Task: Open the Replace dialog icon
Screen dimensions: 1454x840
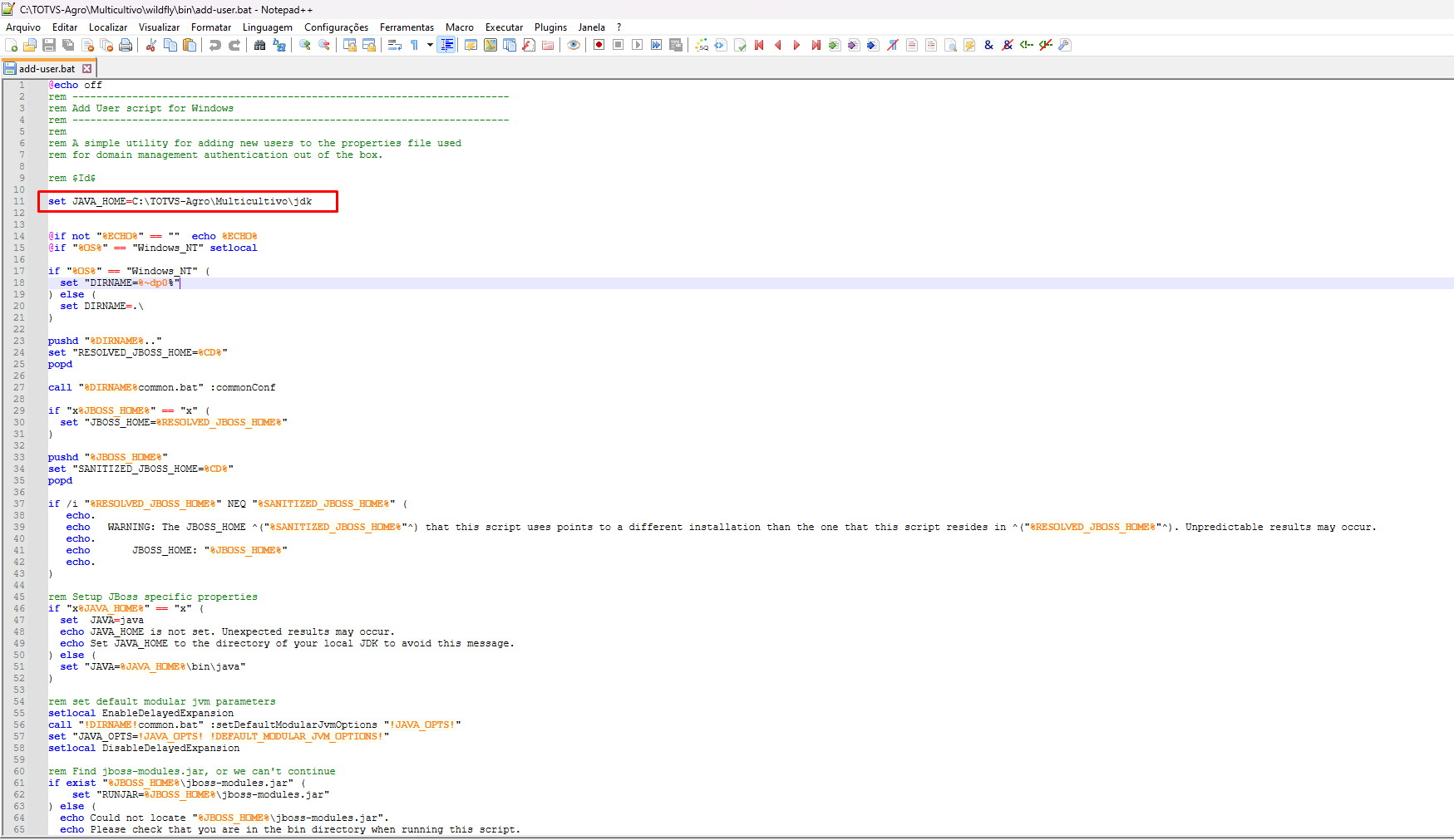Action: 279,45
